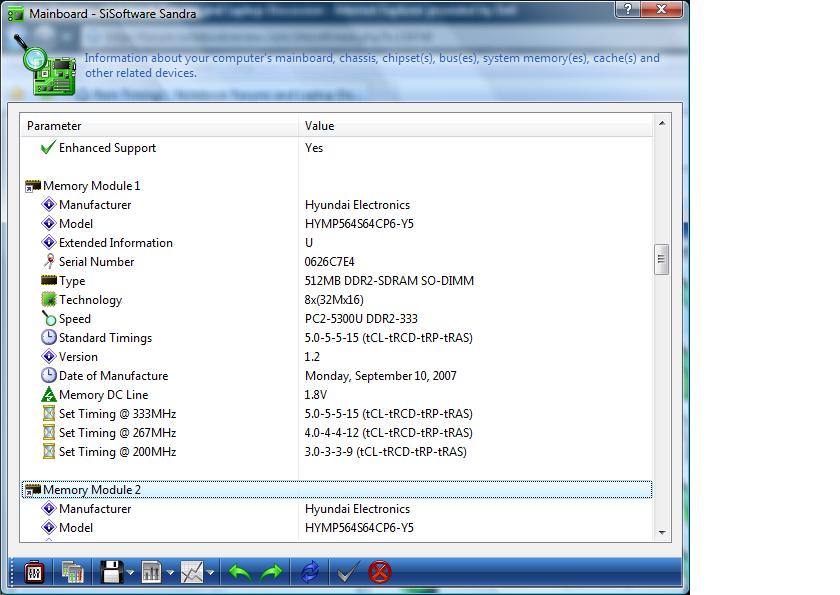Click the value 8x(32Mx16)

(x=334, y=300)
